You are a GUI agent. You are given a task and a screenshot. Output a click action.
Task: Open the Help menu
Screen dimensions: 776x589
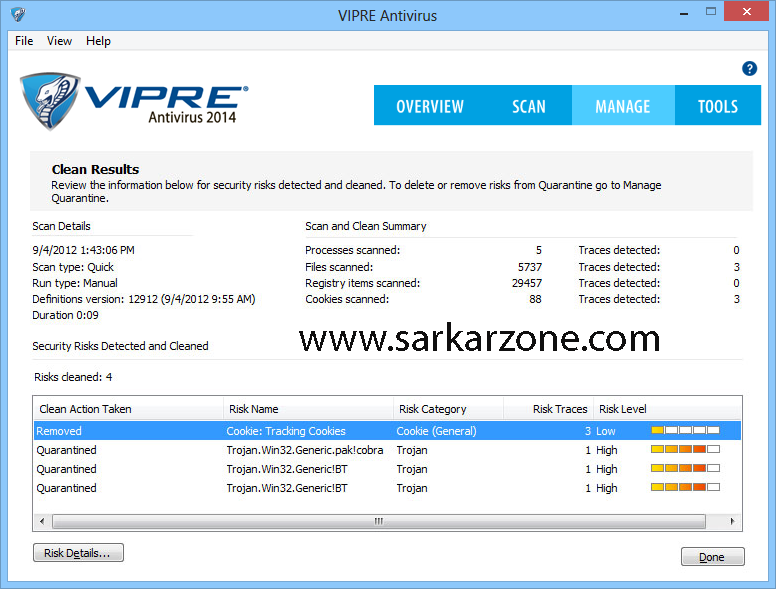98,41
